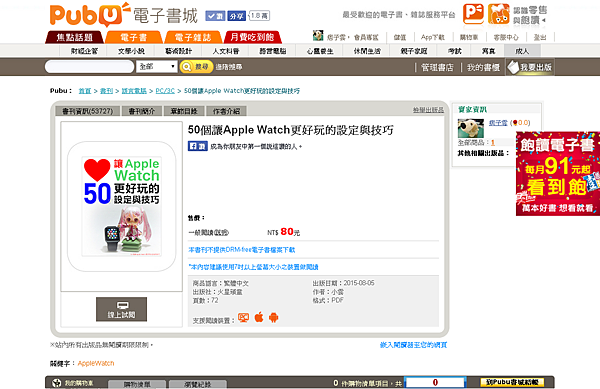Click the 到Pubu書城結帳 checkout button
The height and width of the screenshot is (389, 600).
(x=512, y=382)
